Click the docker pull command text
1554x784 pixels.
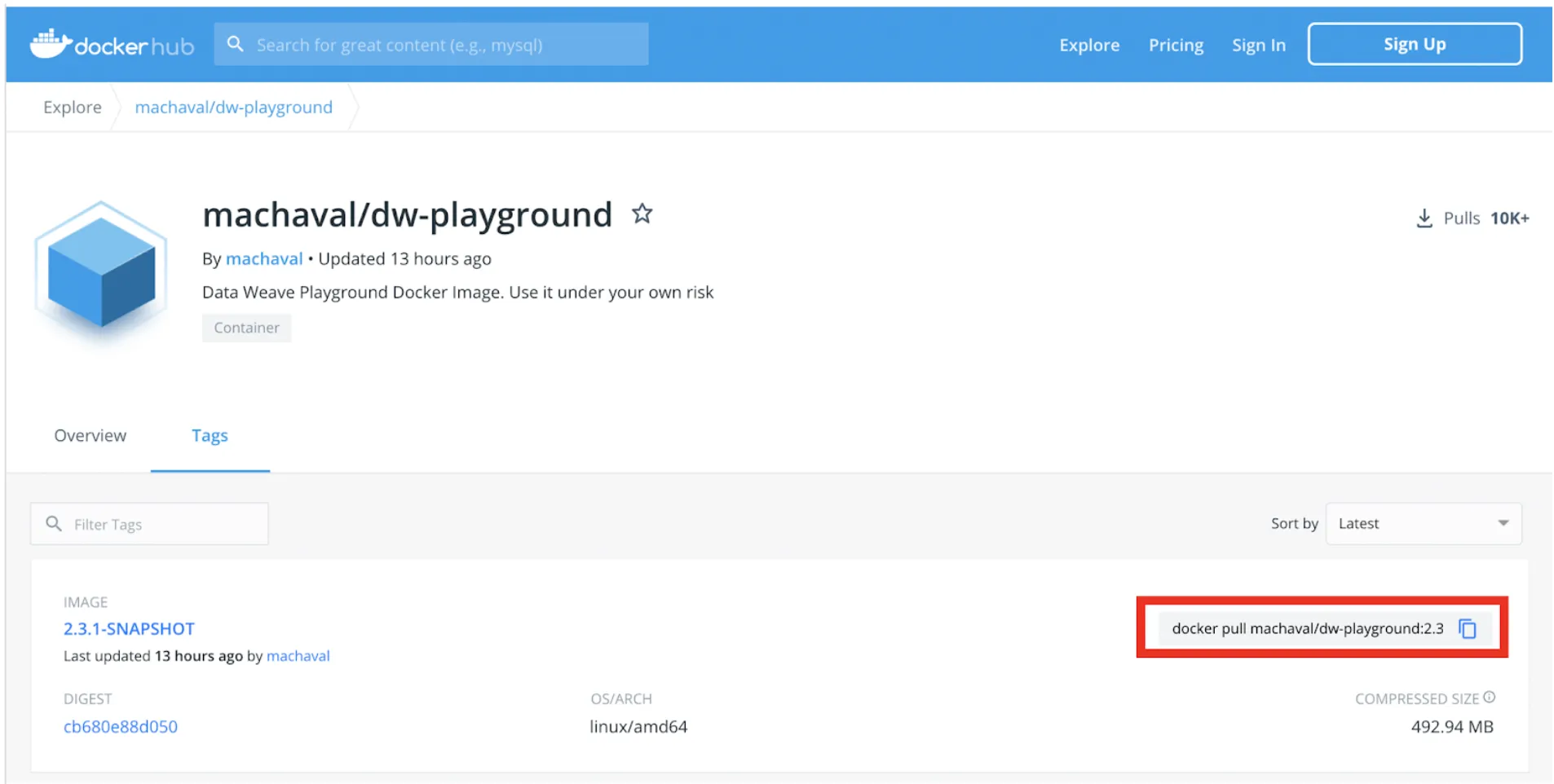pyautogui.click(x=1307, y=628)
